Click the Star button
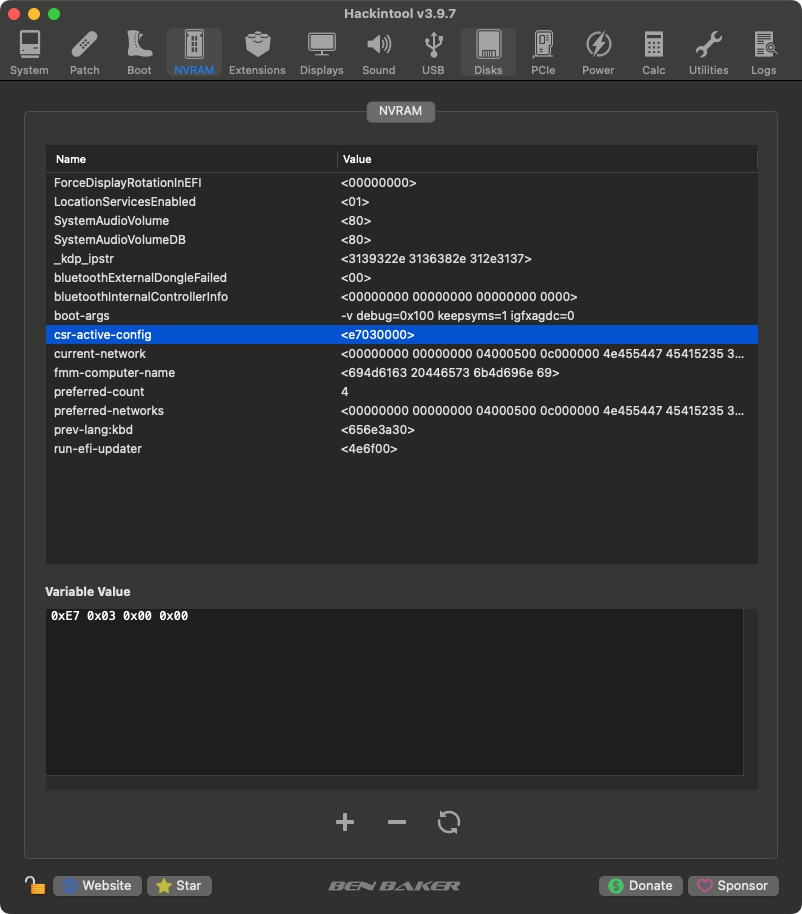 click(180, 885)
